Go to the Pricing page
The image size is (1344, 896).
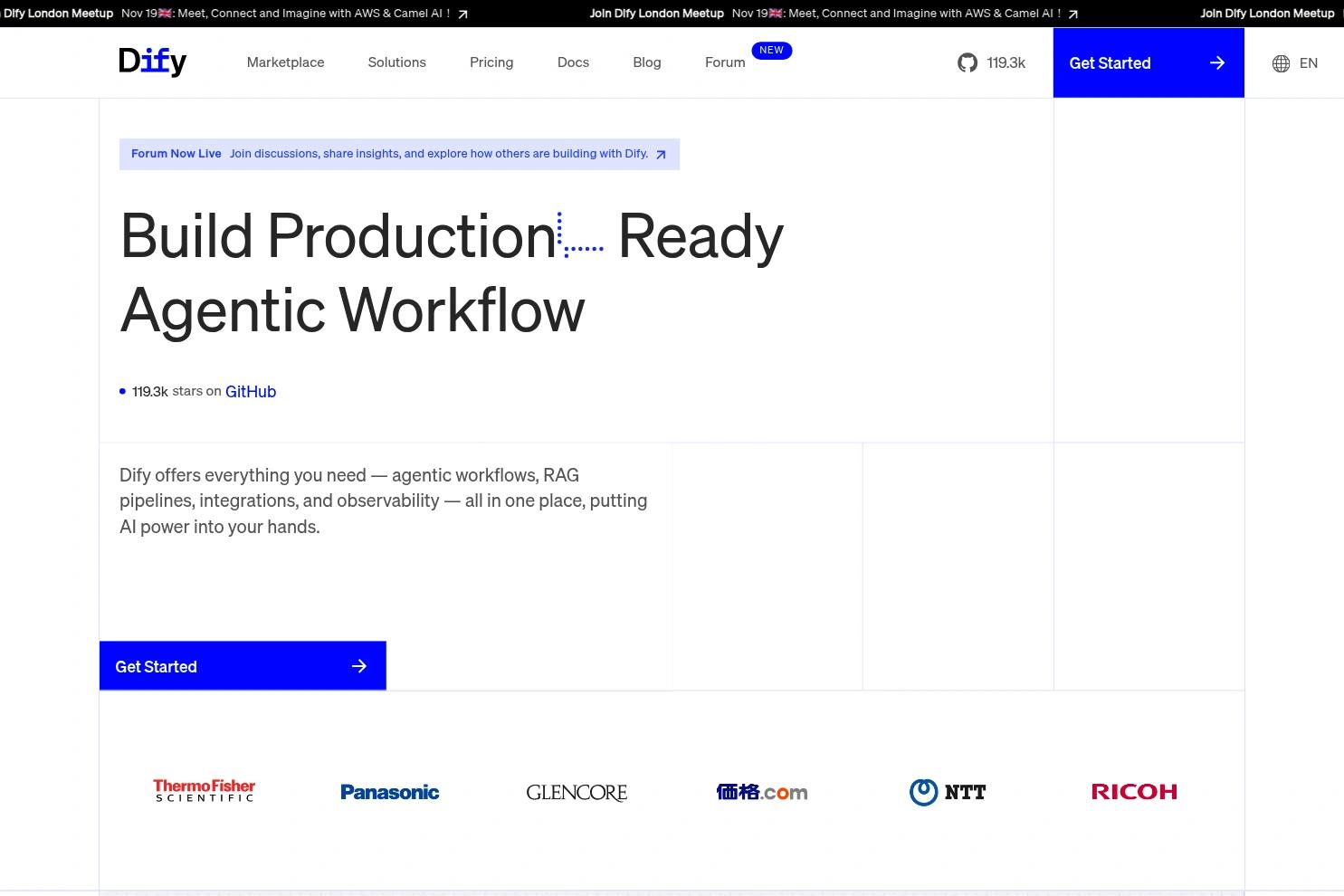491,62
